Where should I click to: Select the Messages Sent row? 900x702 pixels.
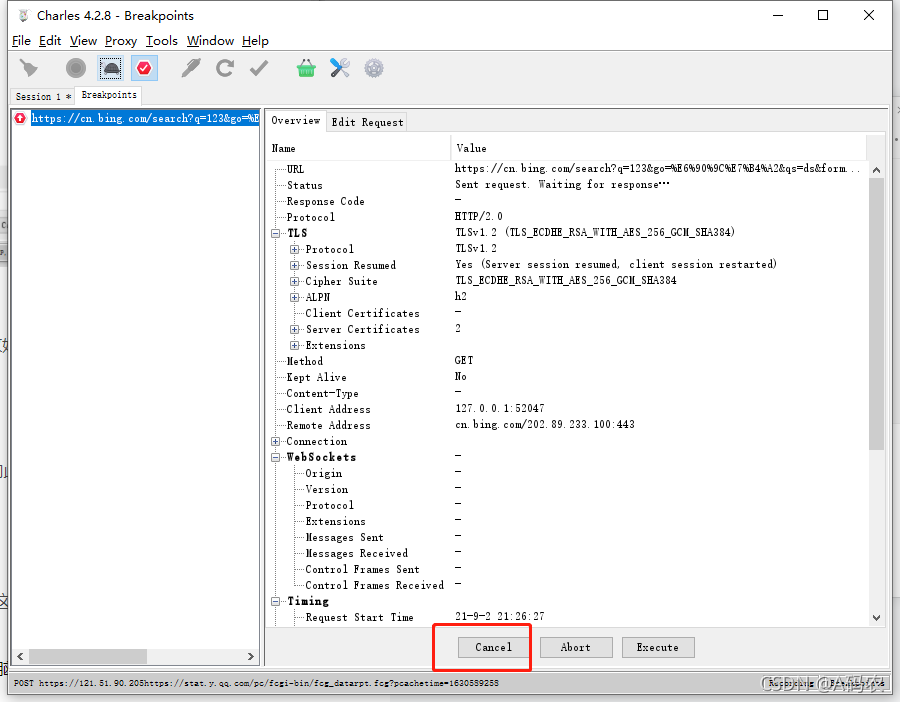click(568, 537)
